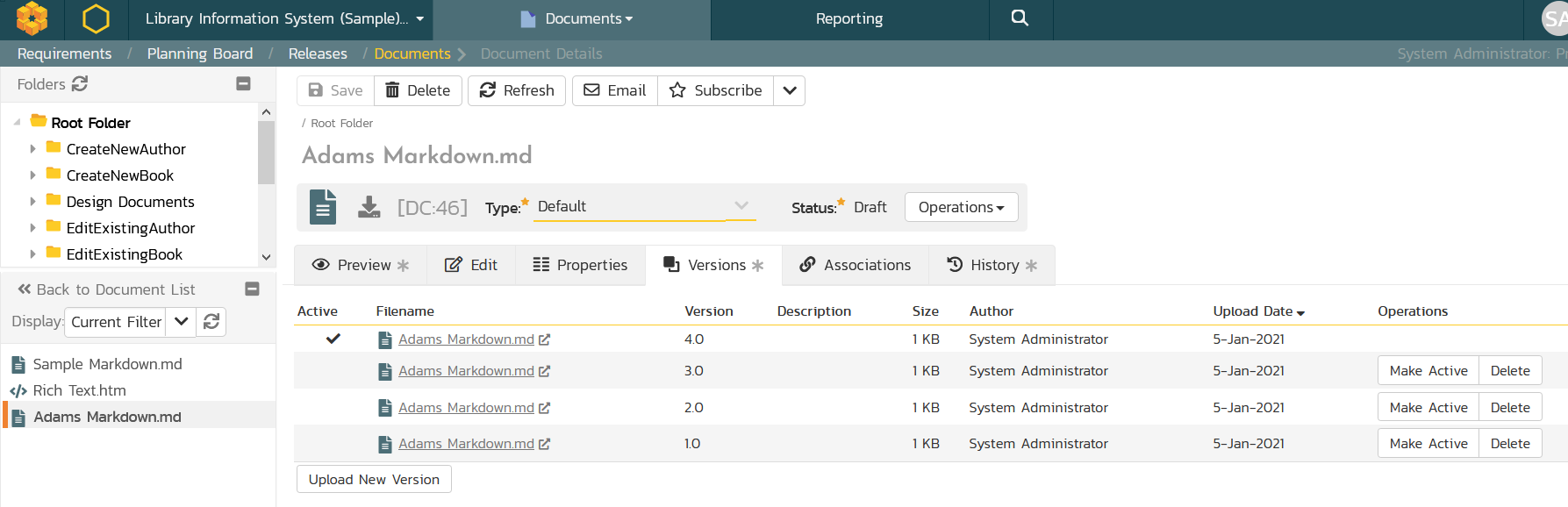The height and width of the screenshot is (507, 1568).
Task: Expand the Design Documents folder
Action: [x=33, y=202]
